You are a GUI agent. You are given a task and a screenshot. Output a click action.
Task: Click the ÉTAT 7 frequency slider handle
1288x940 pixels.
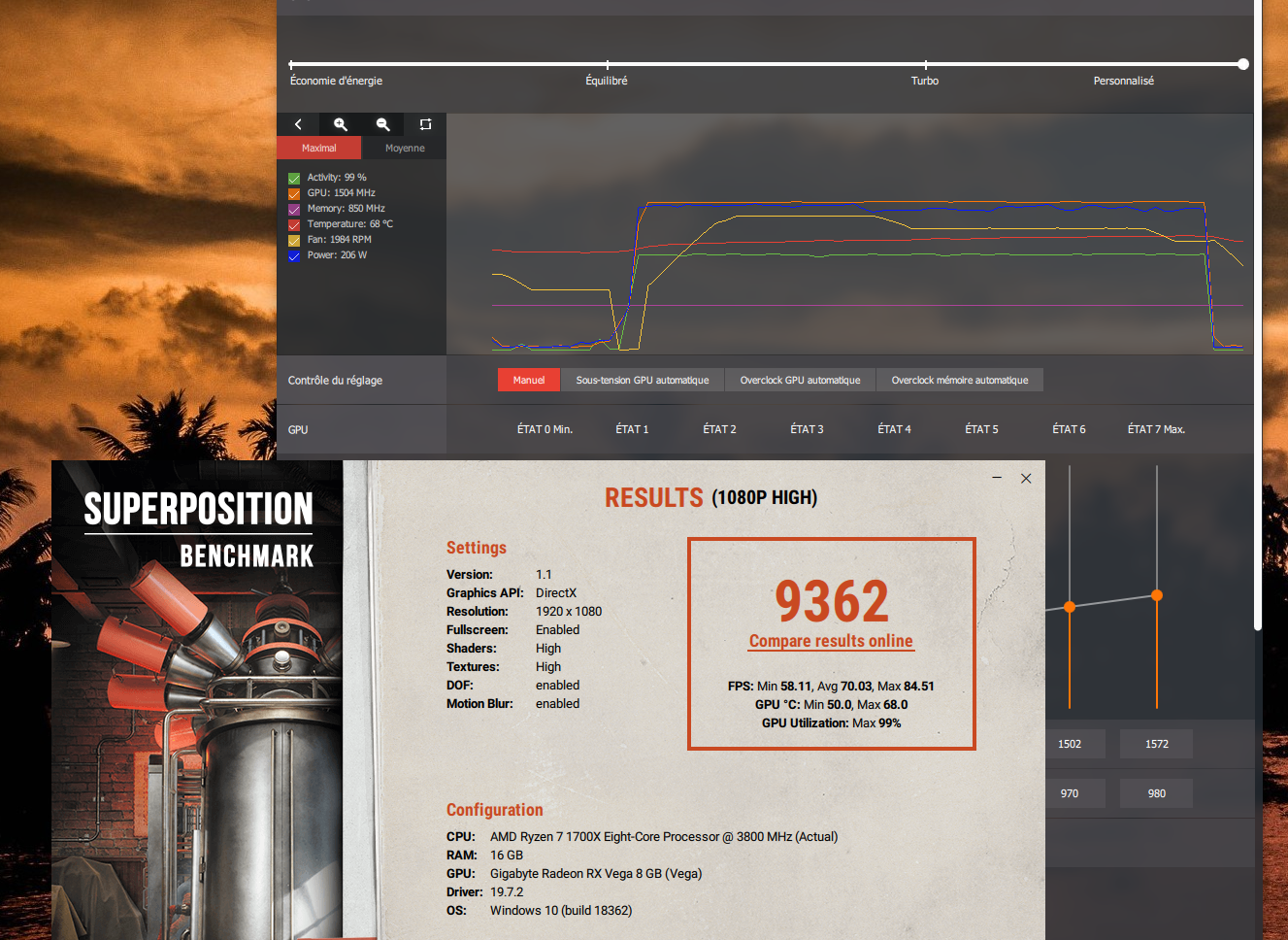click(x=1157, y=595)
